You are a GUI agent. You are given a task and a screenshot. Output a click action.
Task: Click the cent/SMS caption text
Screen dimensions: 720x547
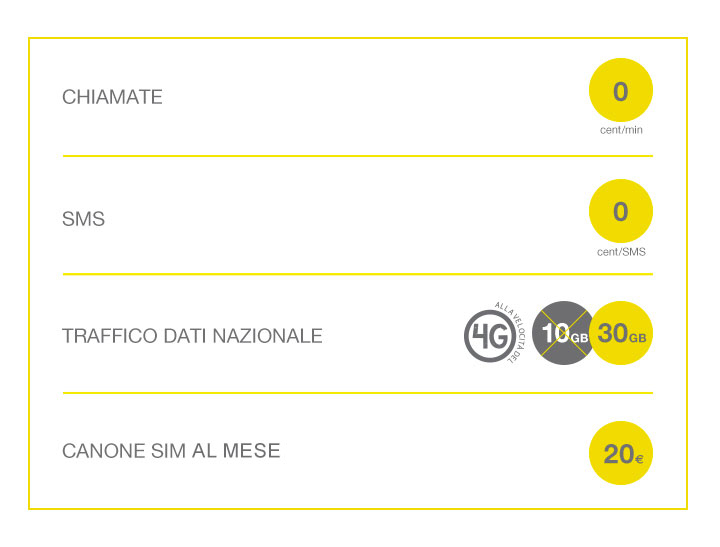[621, 252]
